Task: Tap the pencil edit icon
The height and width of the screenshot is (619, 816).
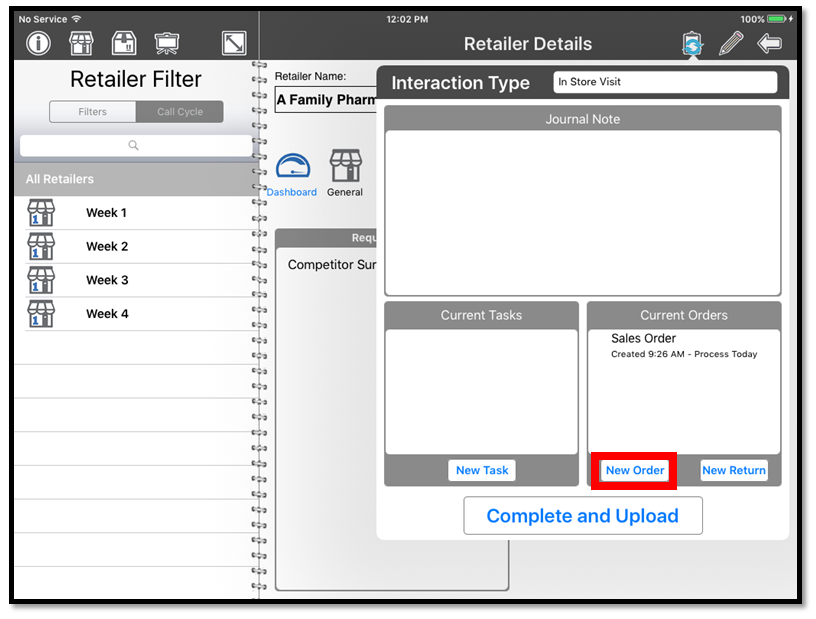Action: (x=731, y=43)
